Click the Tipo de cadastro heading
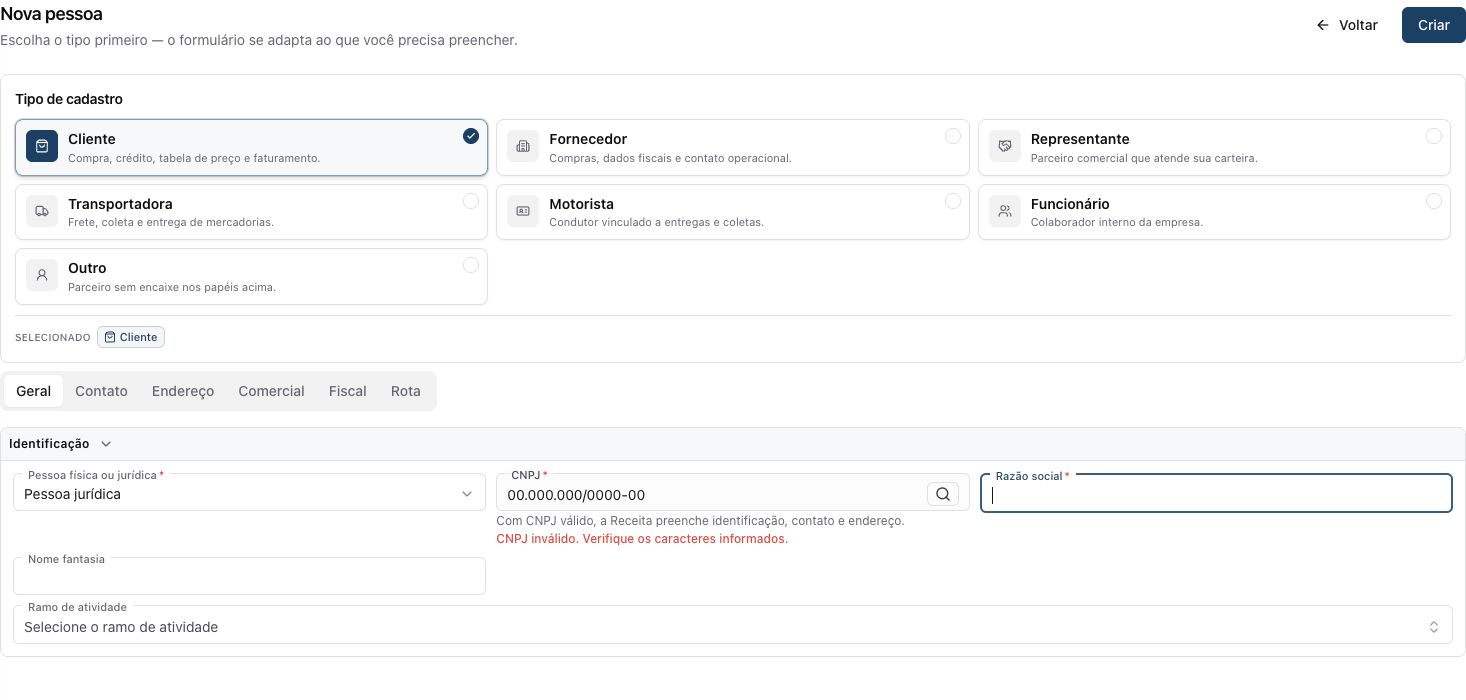The height and width of the screenshot is (700, 1466). (x=69, y=99)
